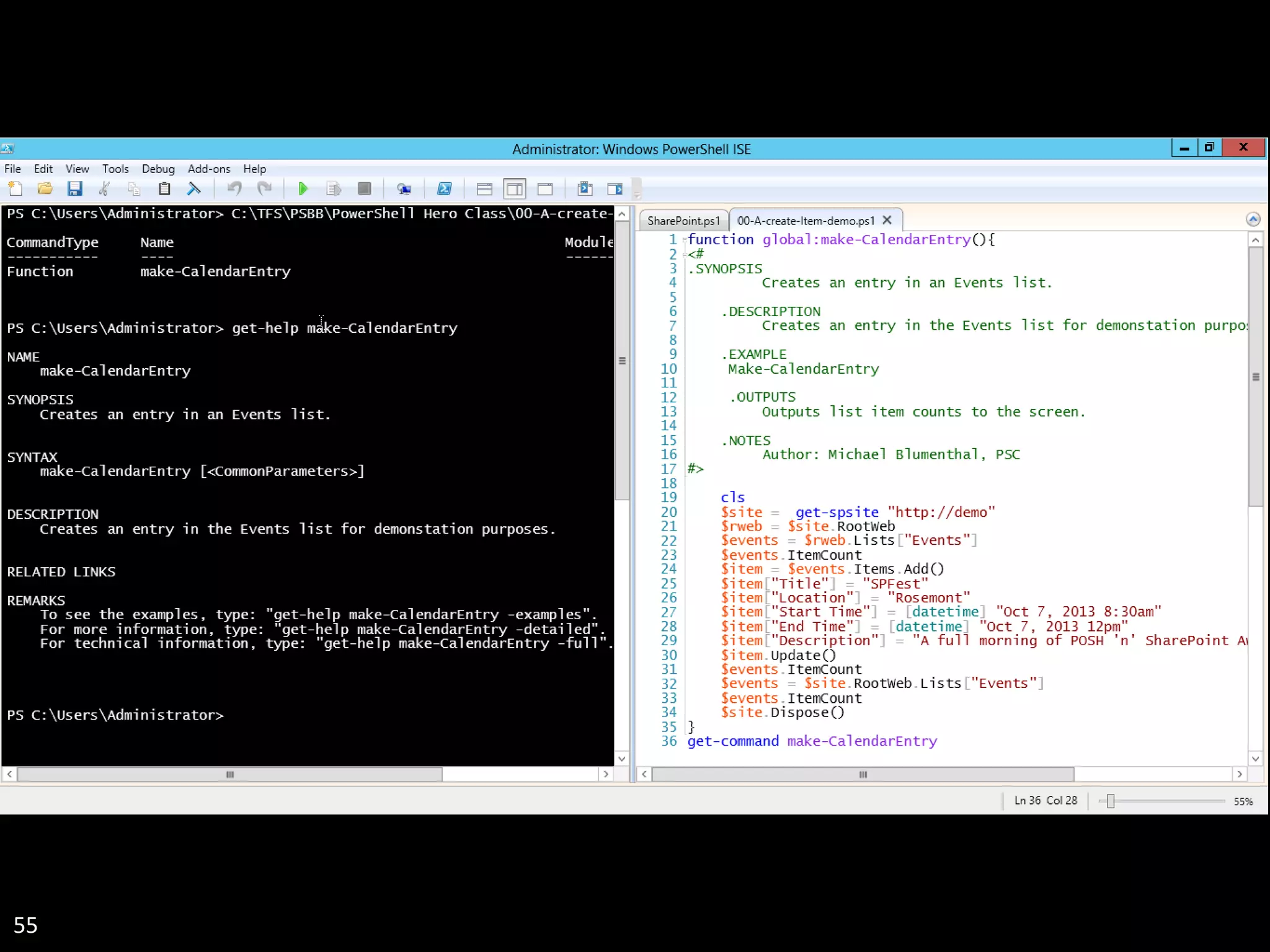Viewport: 1270px width, 952px height.
Task: Switch to the SharePoint.ps1 tab
Action: point(683,221)
